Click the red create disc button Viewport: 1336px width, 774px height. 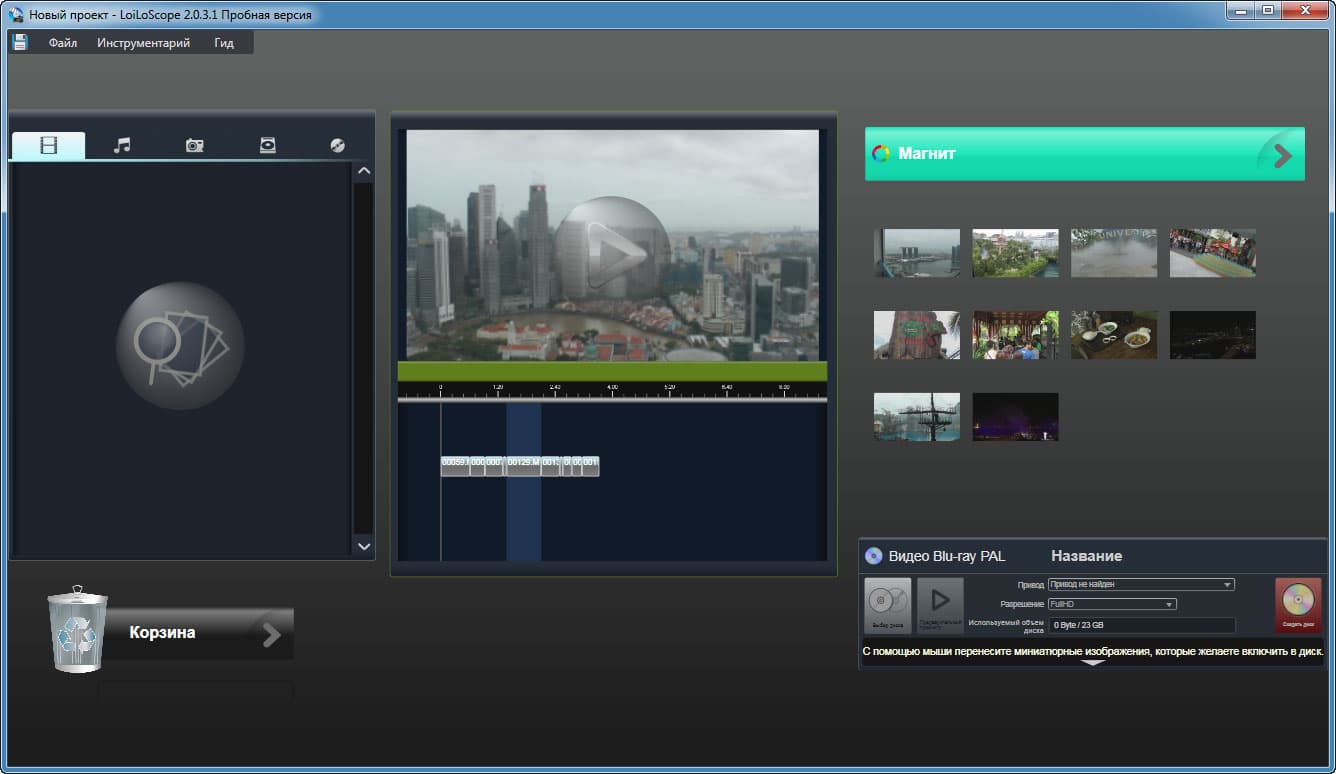1299,604
